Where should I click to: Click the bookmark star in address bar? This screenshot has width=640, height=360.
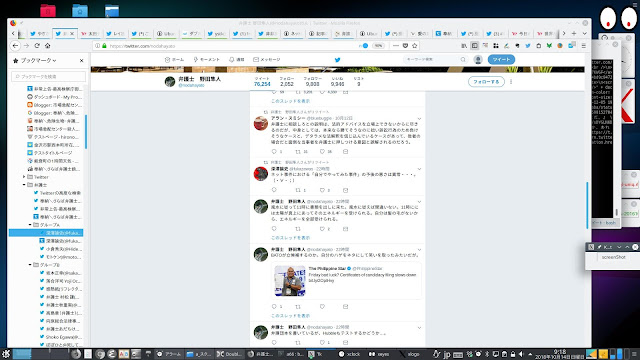click(x=415, y=46)
